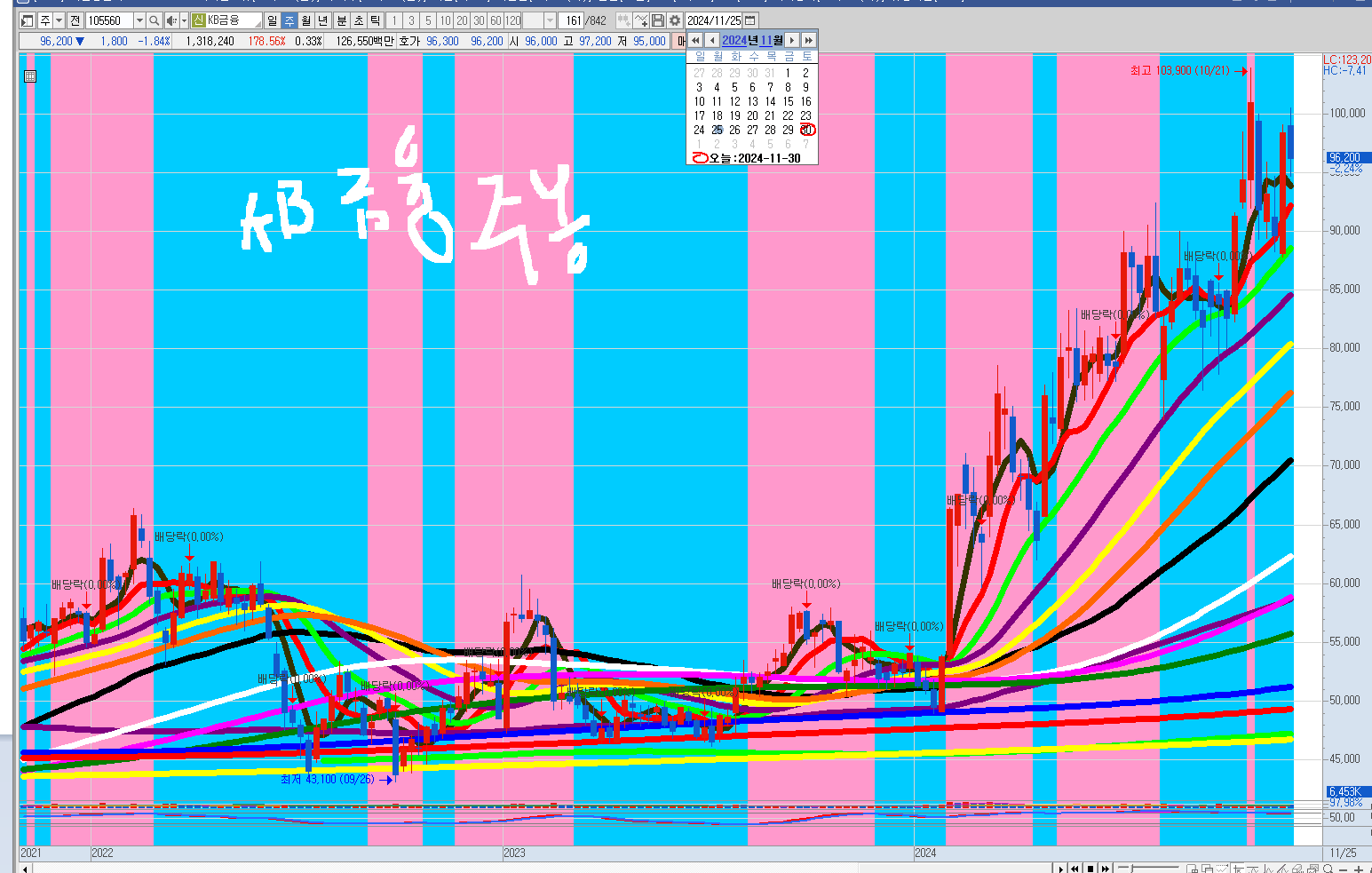Click the candle count field showing 161
Image resolution: width=1372 pixels, height=873 pixels.
(x=573, y=20)
